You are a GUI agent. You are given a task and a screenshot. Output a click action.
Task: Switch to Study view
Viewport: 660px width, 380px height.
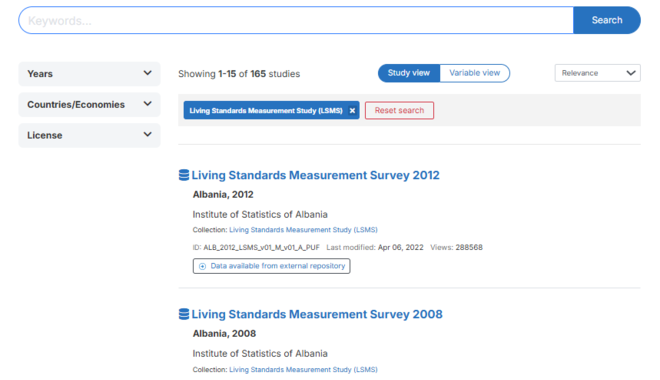tap(409, 73)
